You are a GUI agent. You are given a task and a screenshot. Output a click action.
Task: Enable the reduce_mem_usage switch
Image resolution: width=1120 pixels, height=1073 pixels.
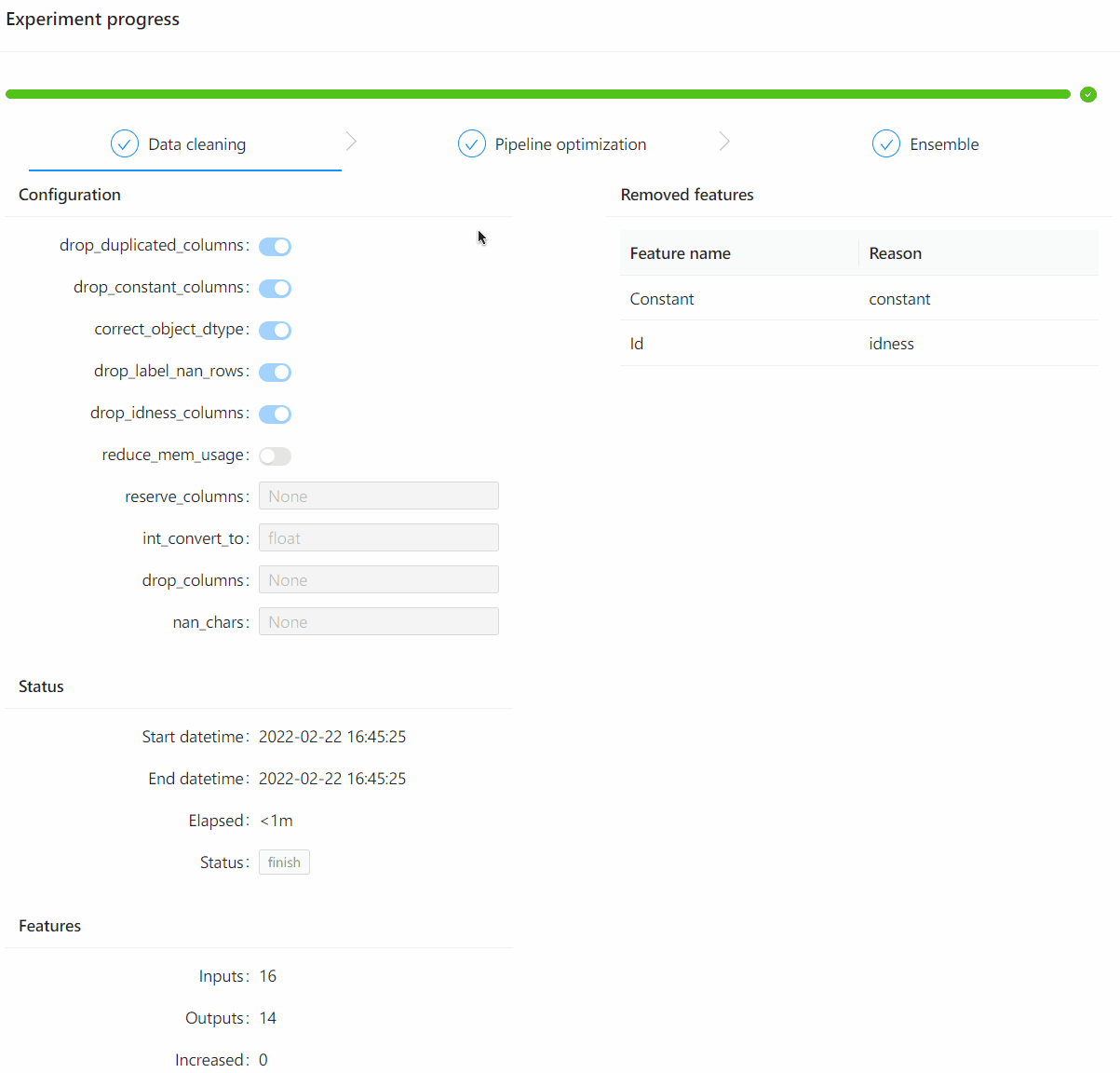275,456
